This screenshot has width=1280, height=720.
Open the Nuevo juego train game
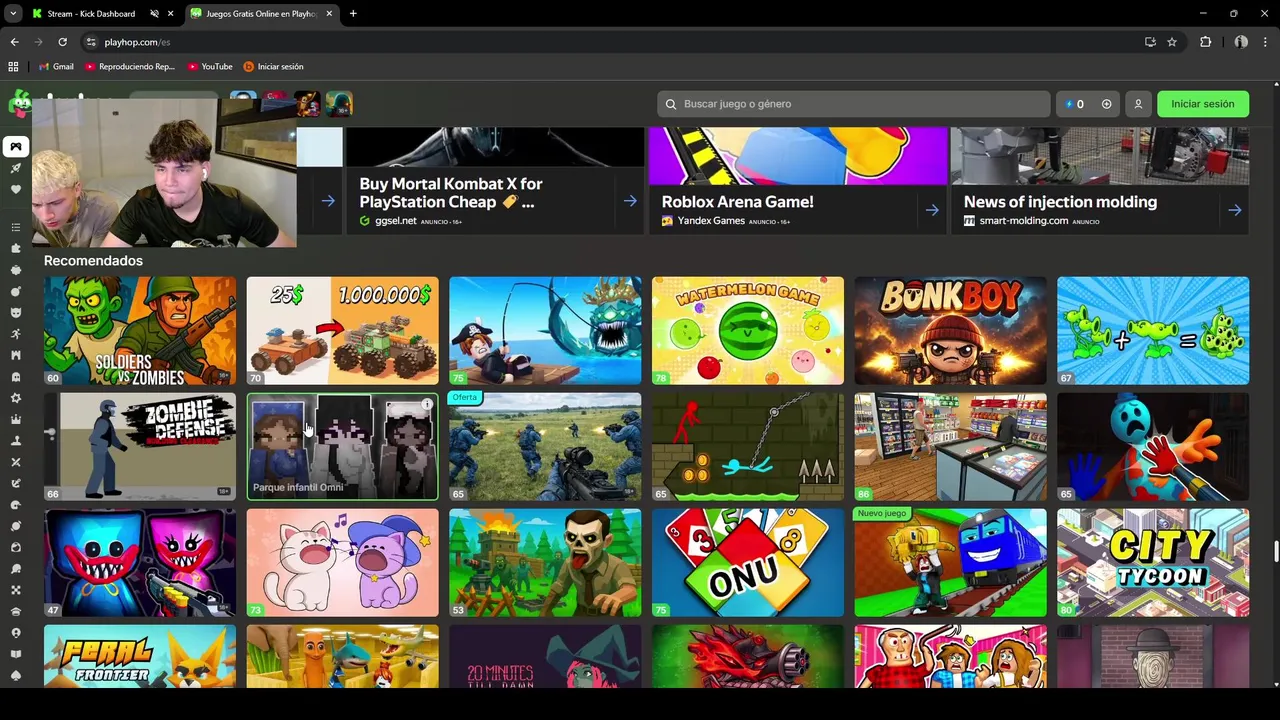(x=950, y=563)
